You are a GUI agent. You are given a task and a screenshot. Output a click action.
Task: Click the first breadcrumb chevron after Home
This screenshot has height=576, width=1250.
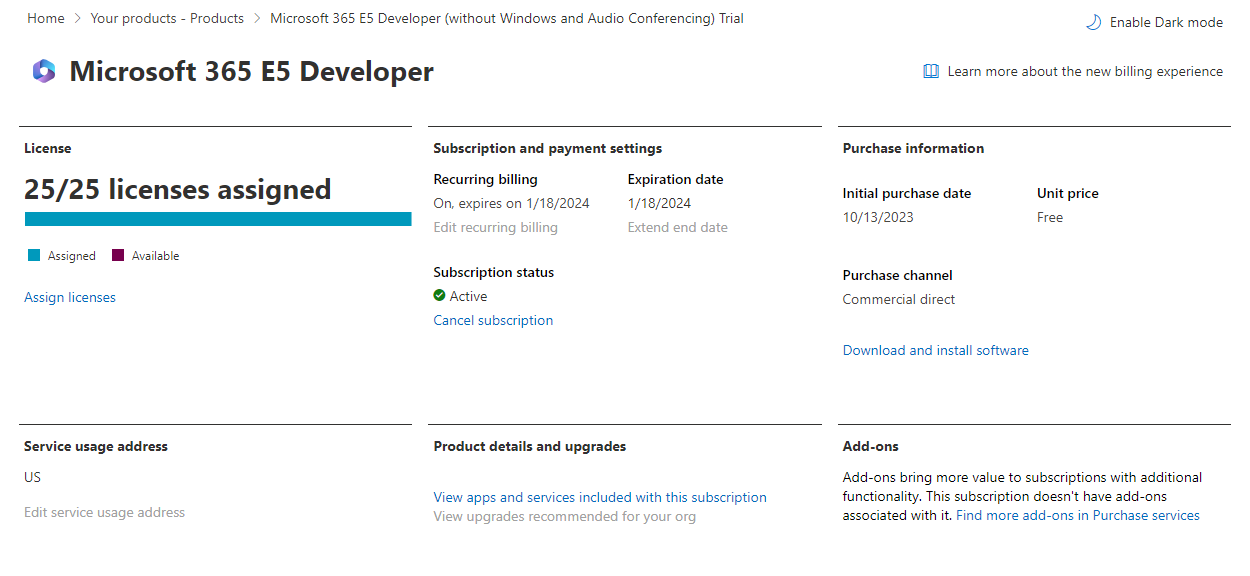[x=77, y=19]
